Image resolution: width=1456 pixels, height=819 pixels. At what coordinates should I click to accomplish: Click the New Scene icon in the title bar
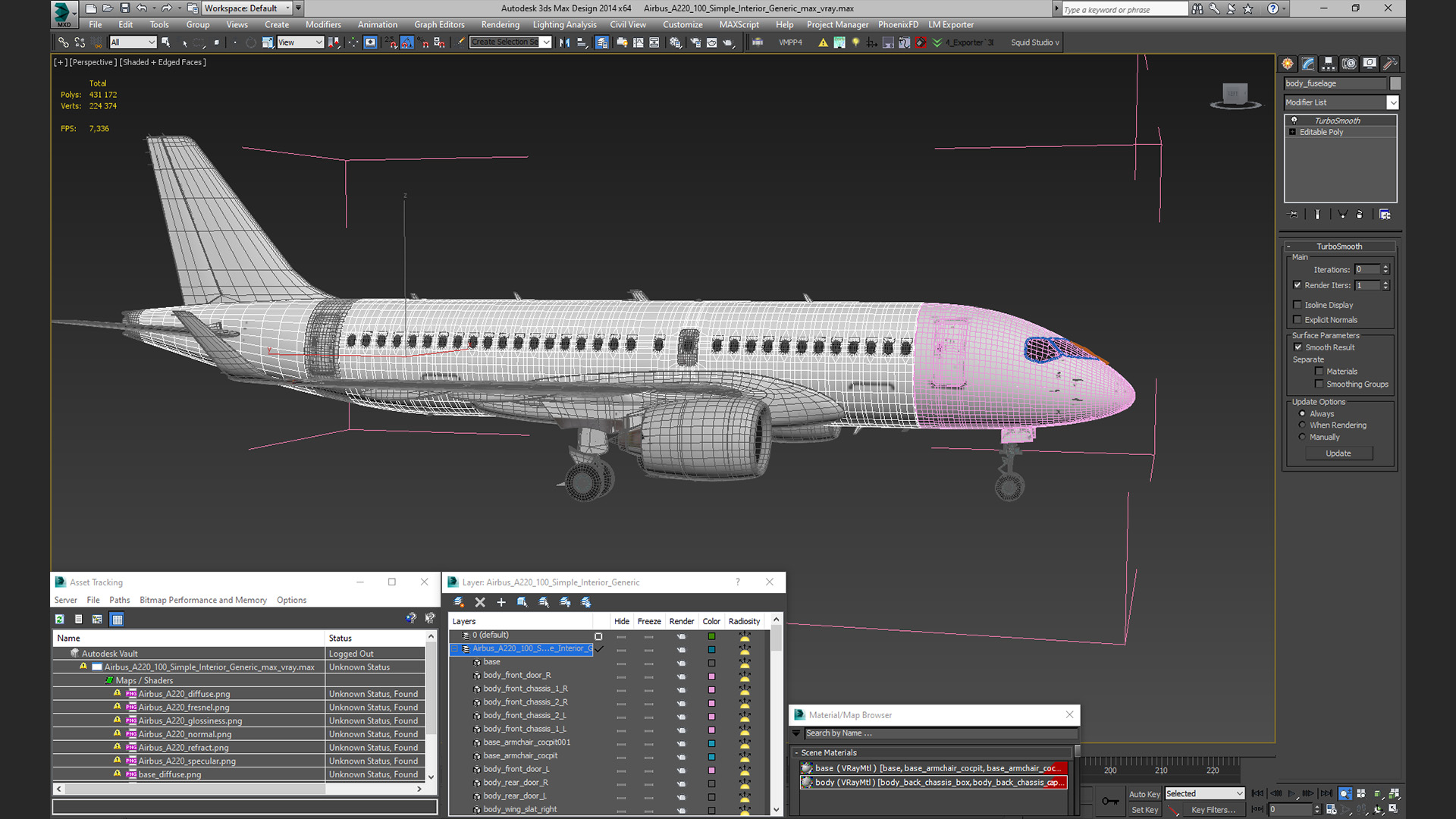(x=91, y=8)
